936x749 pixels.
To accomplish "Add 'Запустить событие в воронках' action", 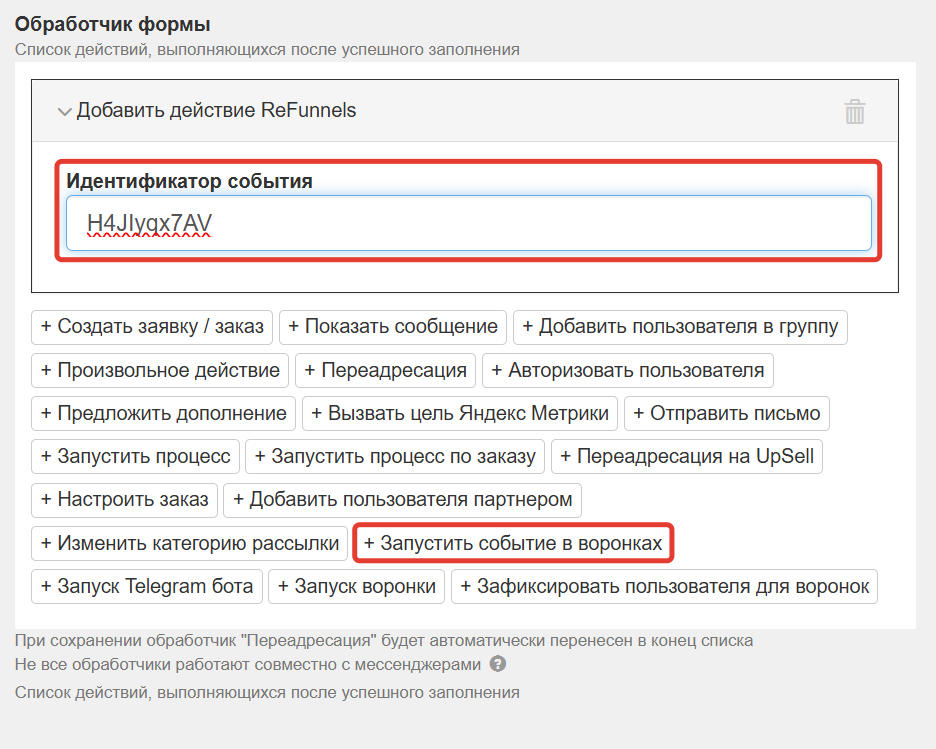I will pyautogui.click(x=513, y=543).
